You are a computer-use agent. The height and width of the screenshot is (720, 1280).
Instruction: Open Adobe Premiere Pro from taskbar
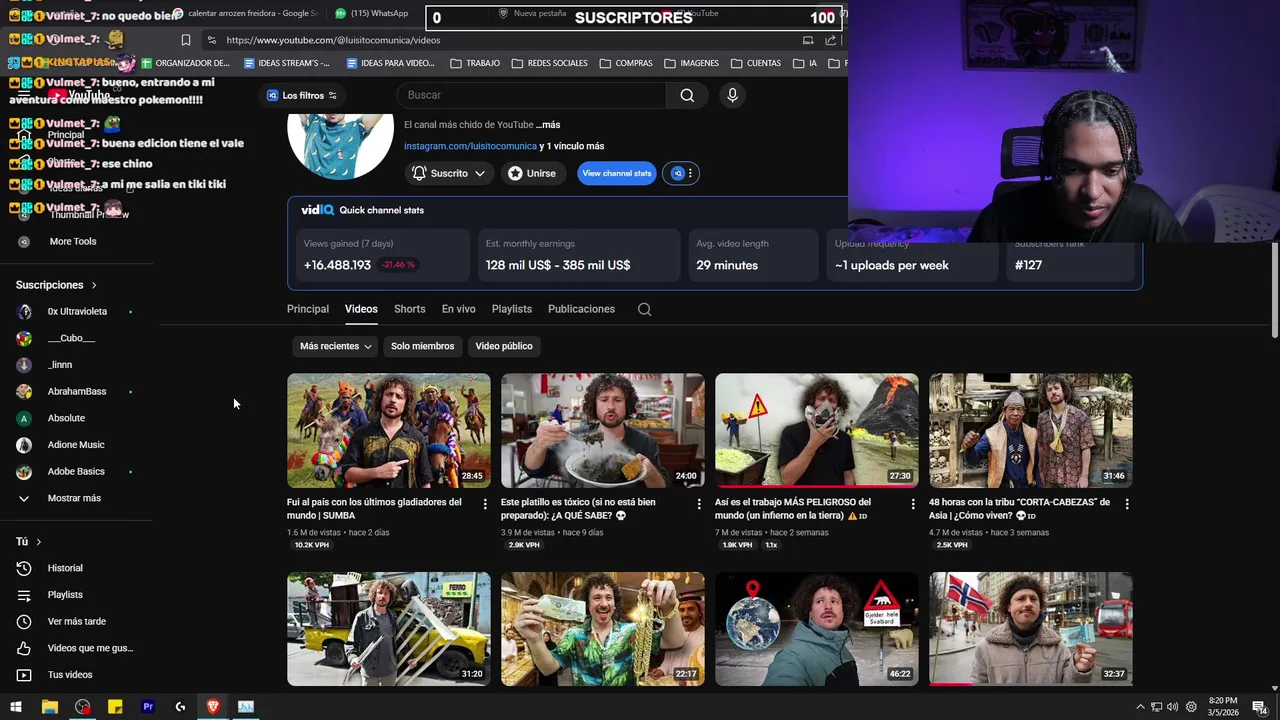tap(148, 707)
